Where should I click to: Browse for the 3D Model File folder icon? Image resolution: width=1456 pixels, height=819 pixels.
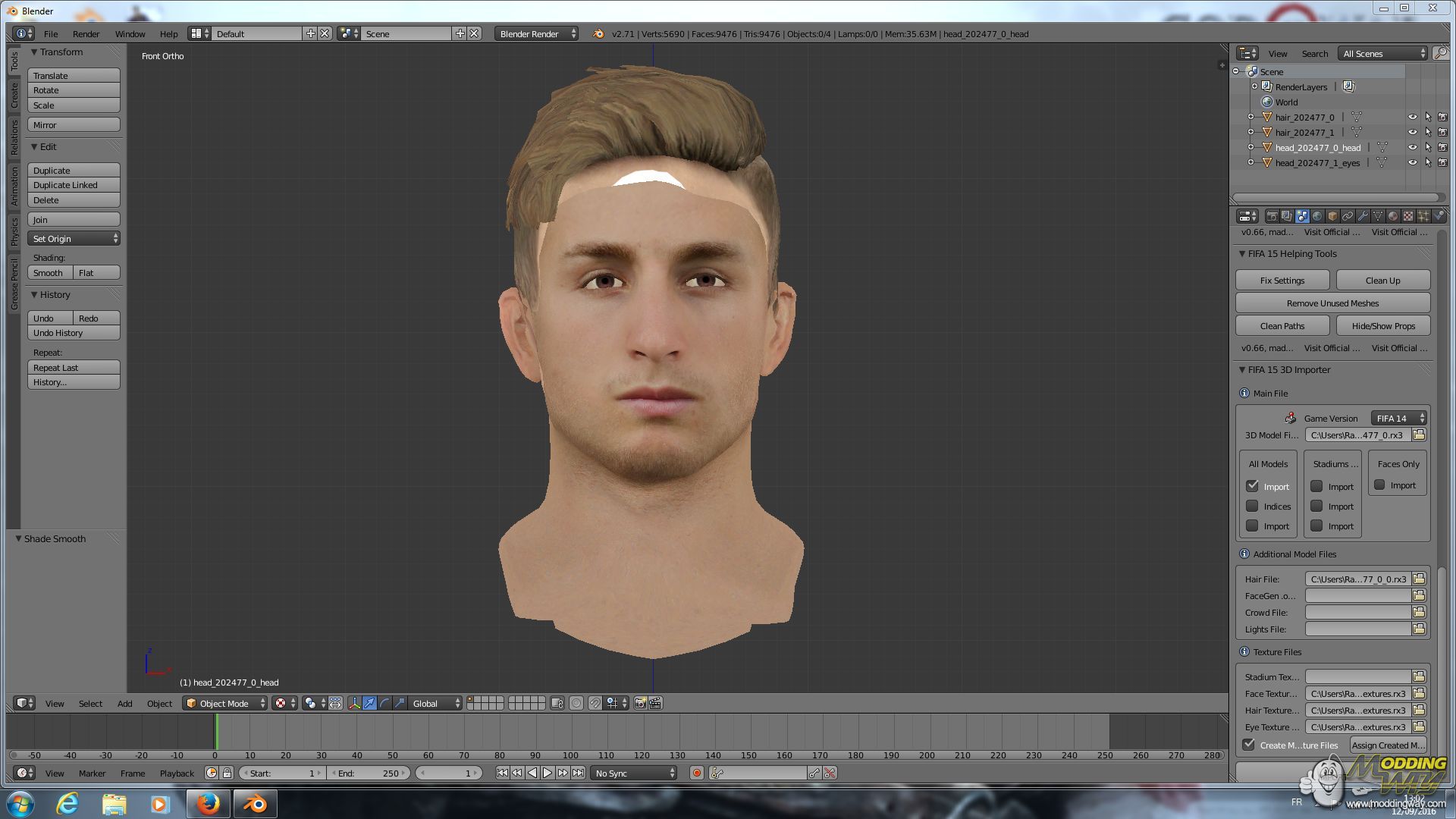pos(1419,435)
